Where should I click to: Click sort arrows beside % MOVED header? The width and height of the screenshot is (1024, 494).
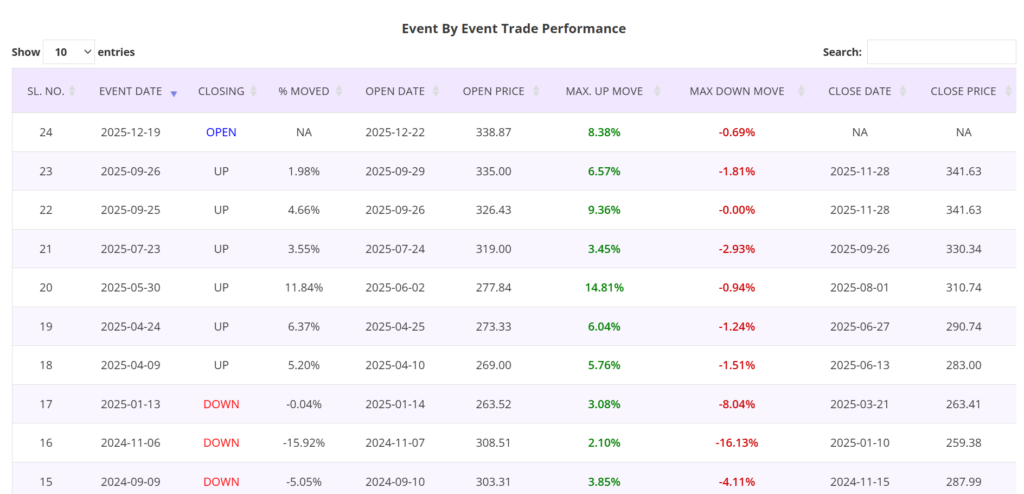click(x=341, y=91)
